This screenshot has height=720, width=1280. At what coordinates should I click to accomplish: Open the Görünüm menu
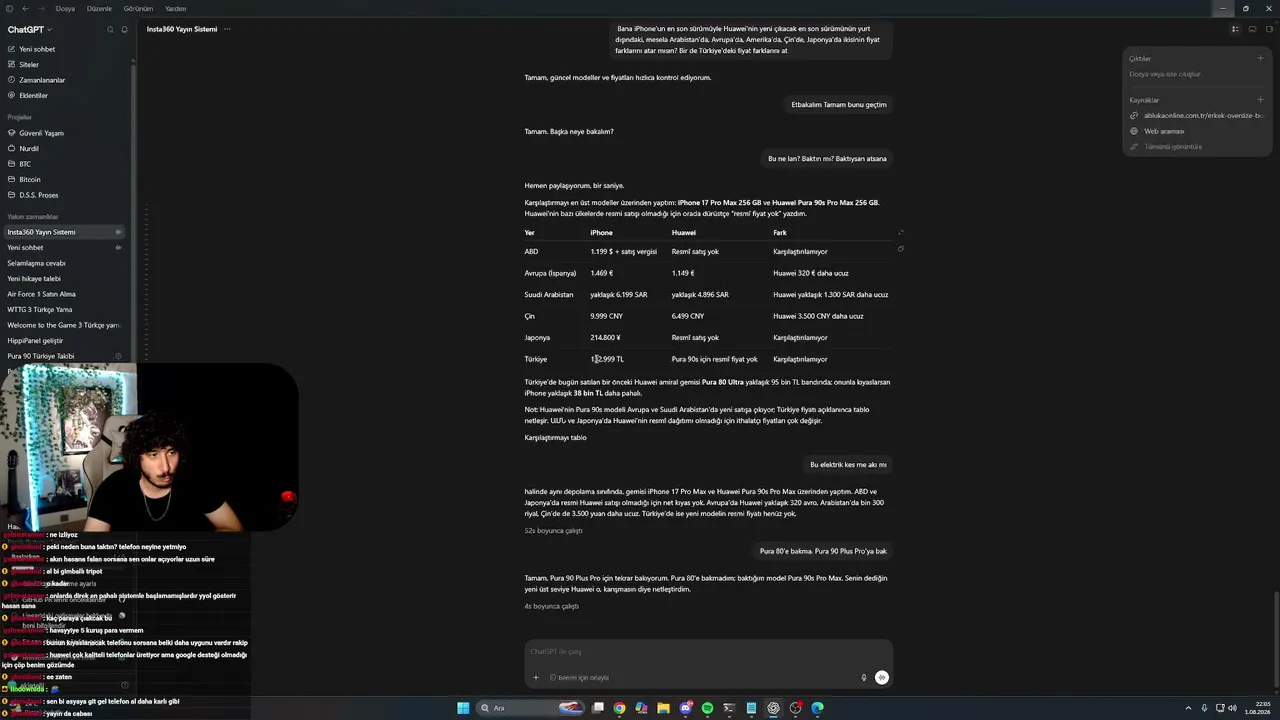click(138, 8)
